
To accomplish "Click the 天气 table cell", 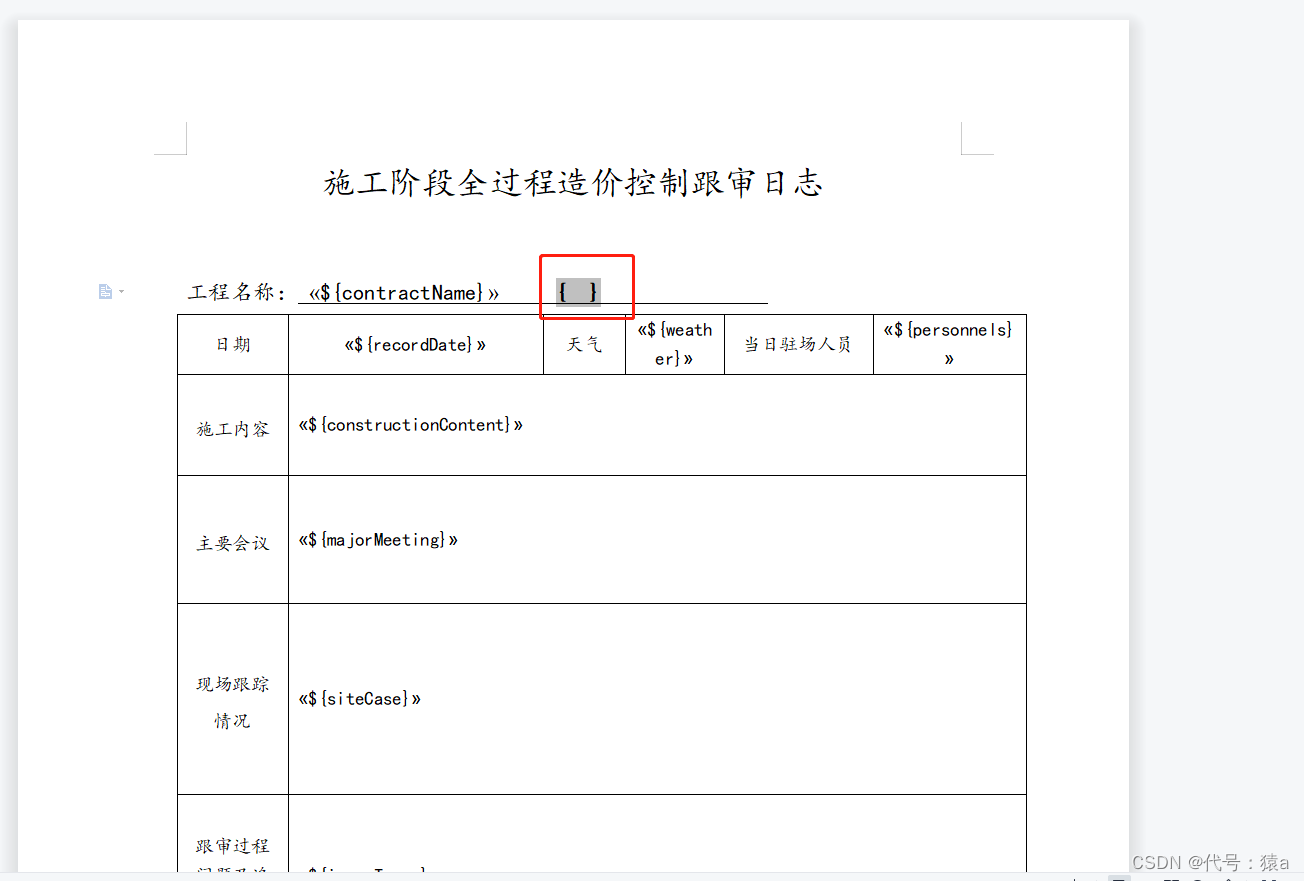I will tap(584, 344).
